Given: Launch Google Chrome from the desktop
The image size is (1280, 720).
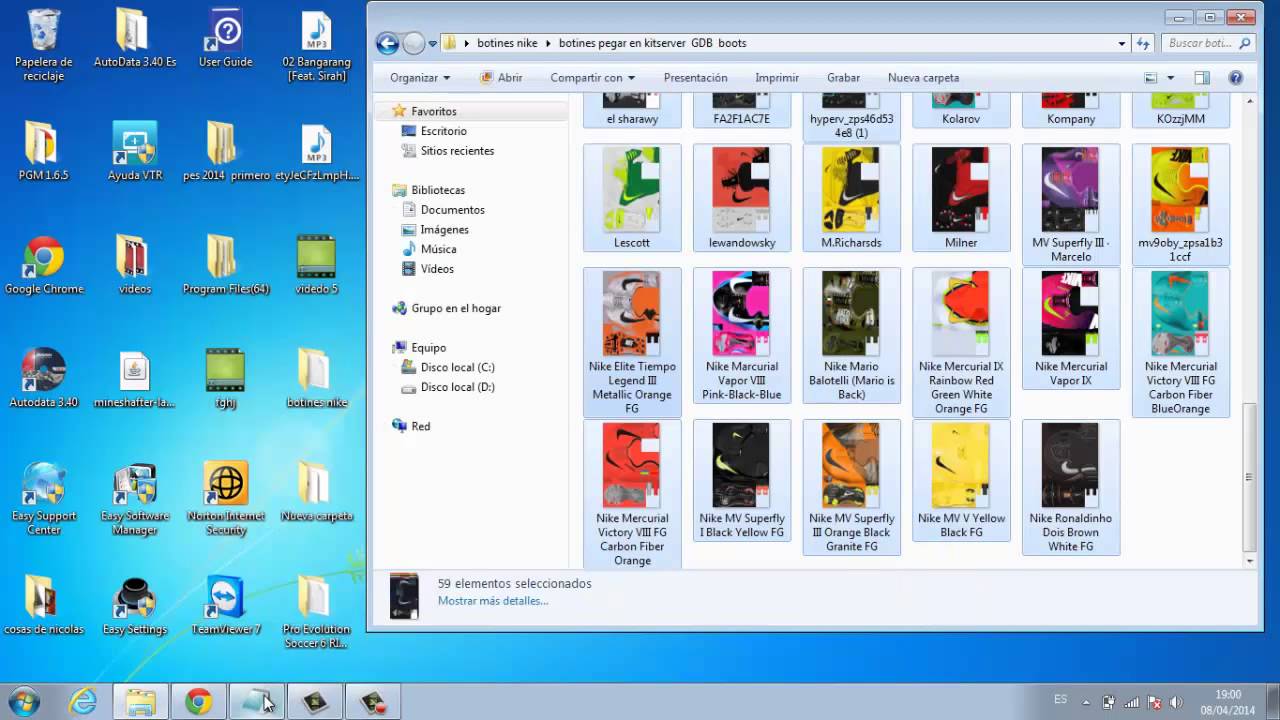Looking at the screenshot, I should coord(44,266).
